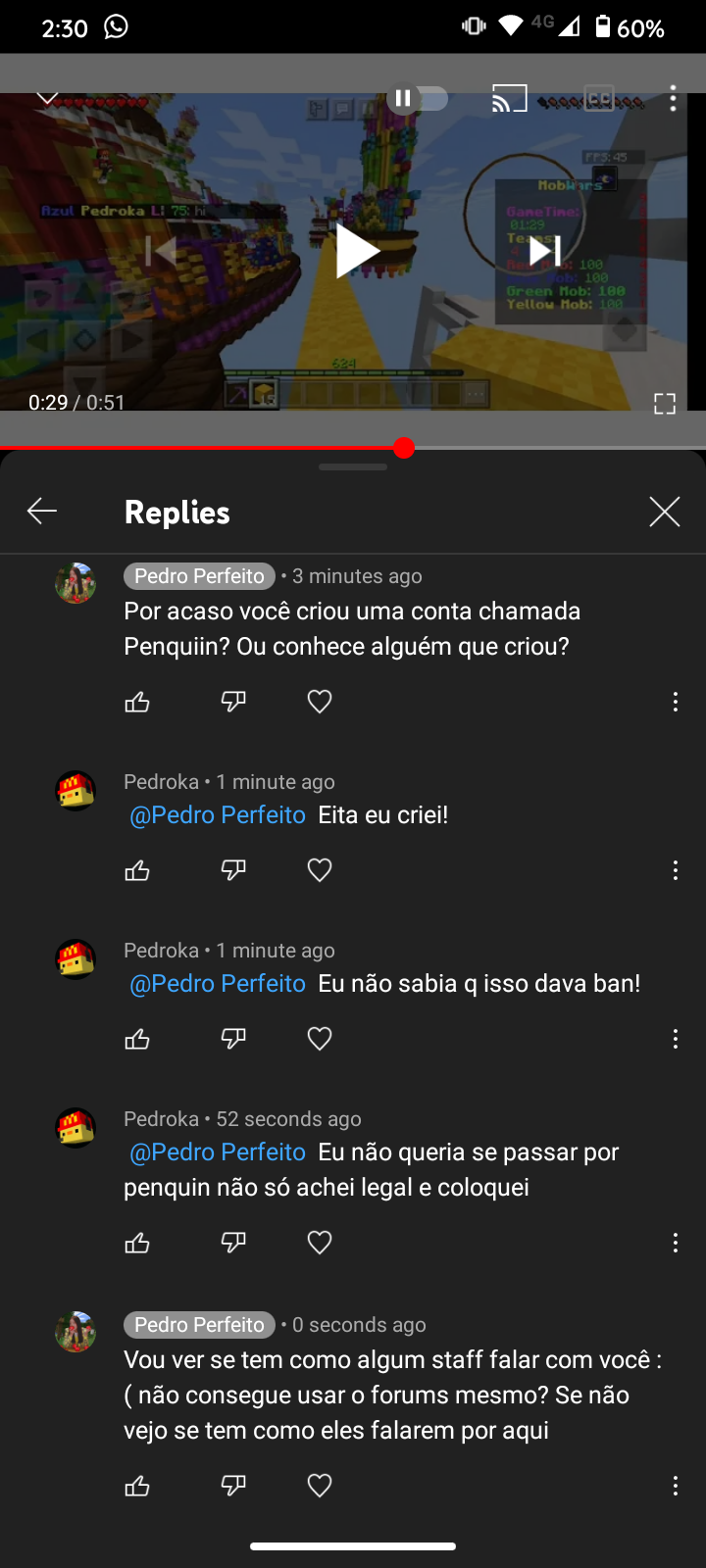Open Pedroka's avatar on the first reply
The width and height of the screenshot is (706, 1568).
(x=76, y=791)
